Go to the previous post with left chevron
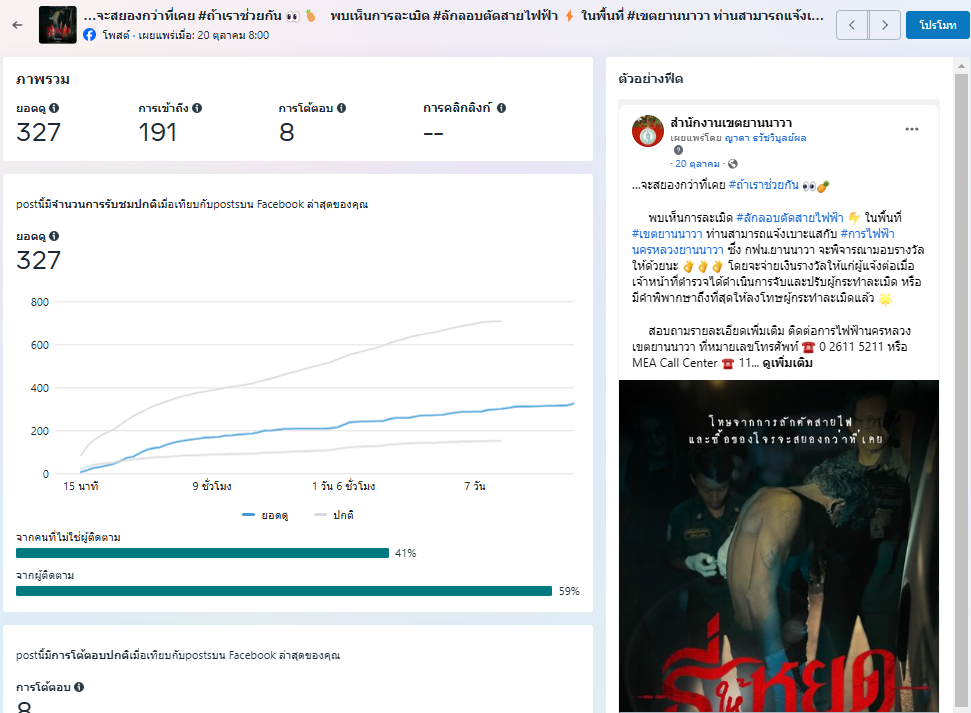Screen dimensions: 971x713 [x=852, y=25]
